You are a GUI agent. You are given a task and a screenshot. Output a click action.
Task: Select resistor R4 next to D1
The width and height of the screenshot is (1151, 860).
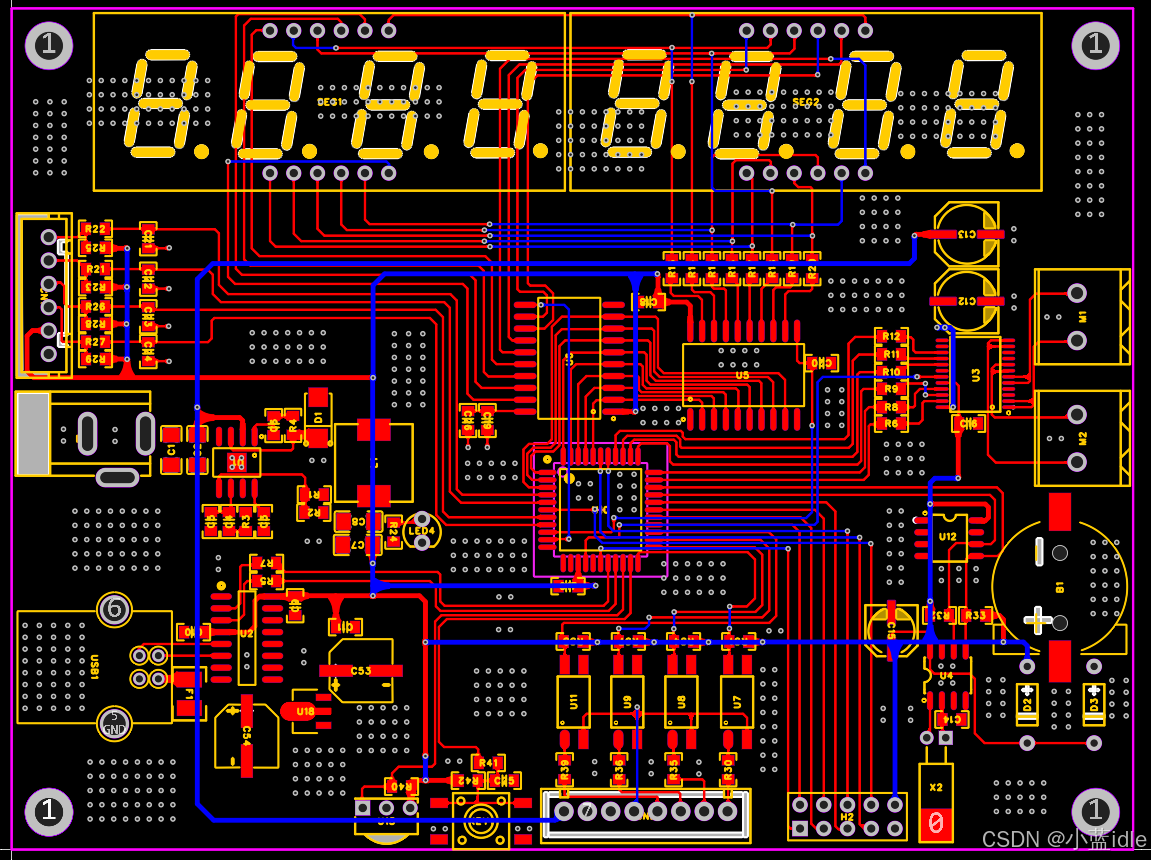coord(293,425)
